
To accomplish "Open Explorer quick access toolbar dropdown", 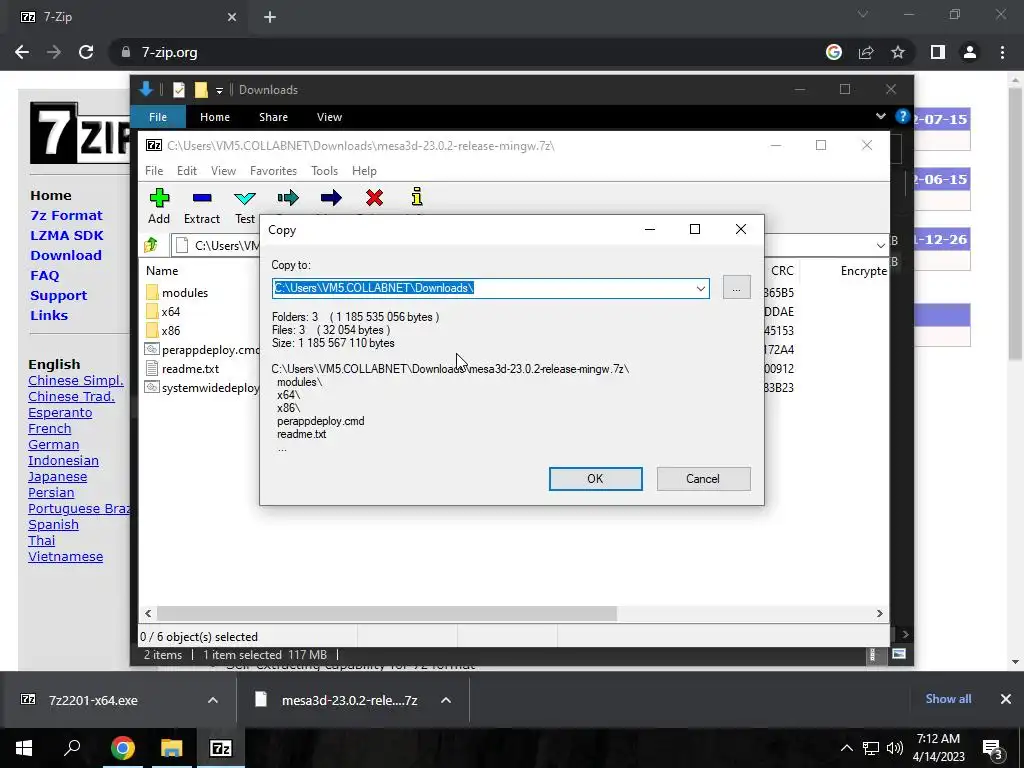I will pyautogui.click(x=219, y=90).
